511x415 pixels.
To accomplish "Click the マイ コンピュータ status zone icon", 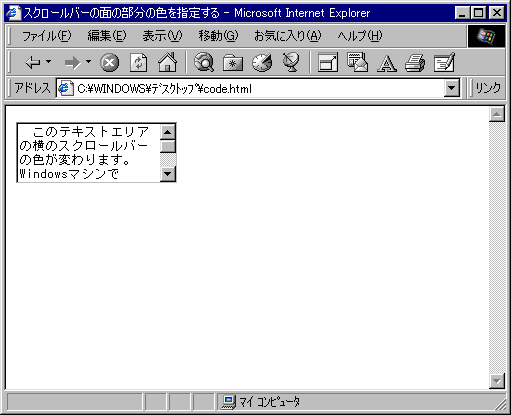I will [229, 402].
